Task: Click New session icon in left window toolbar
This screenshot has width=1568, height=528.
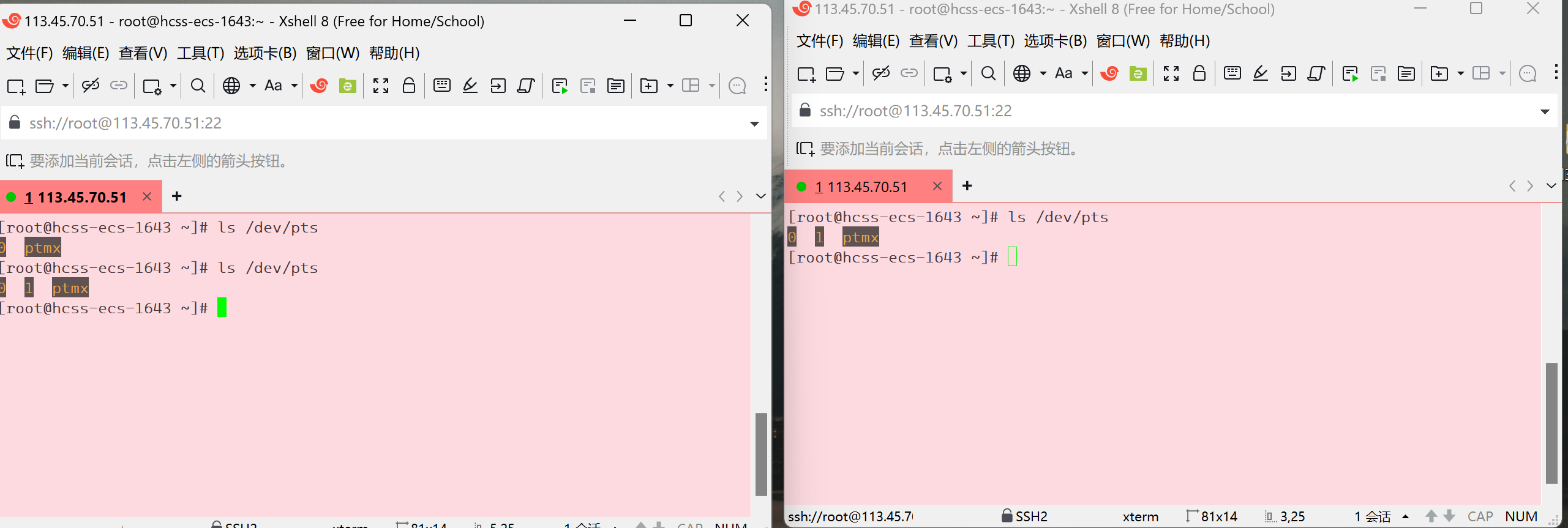Action: coord(16,86)
